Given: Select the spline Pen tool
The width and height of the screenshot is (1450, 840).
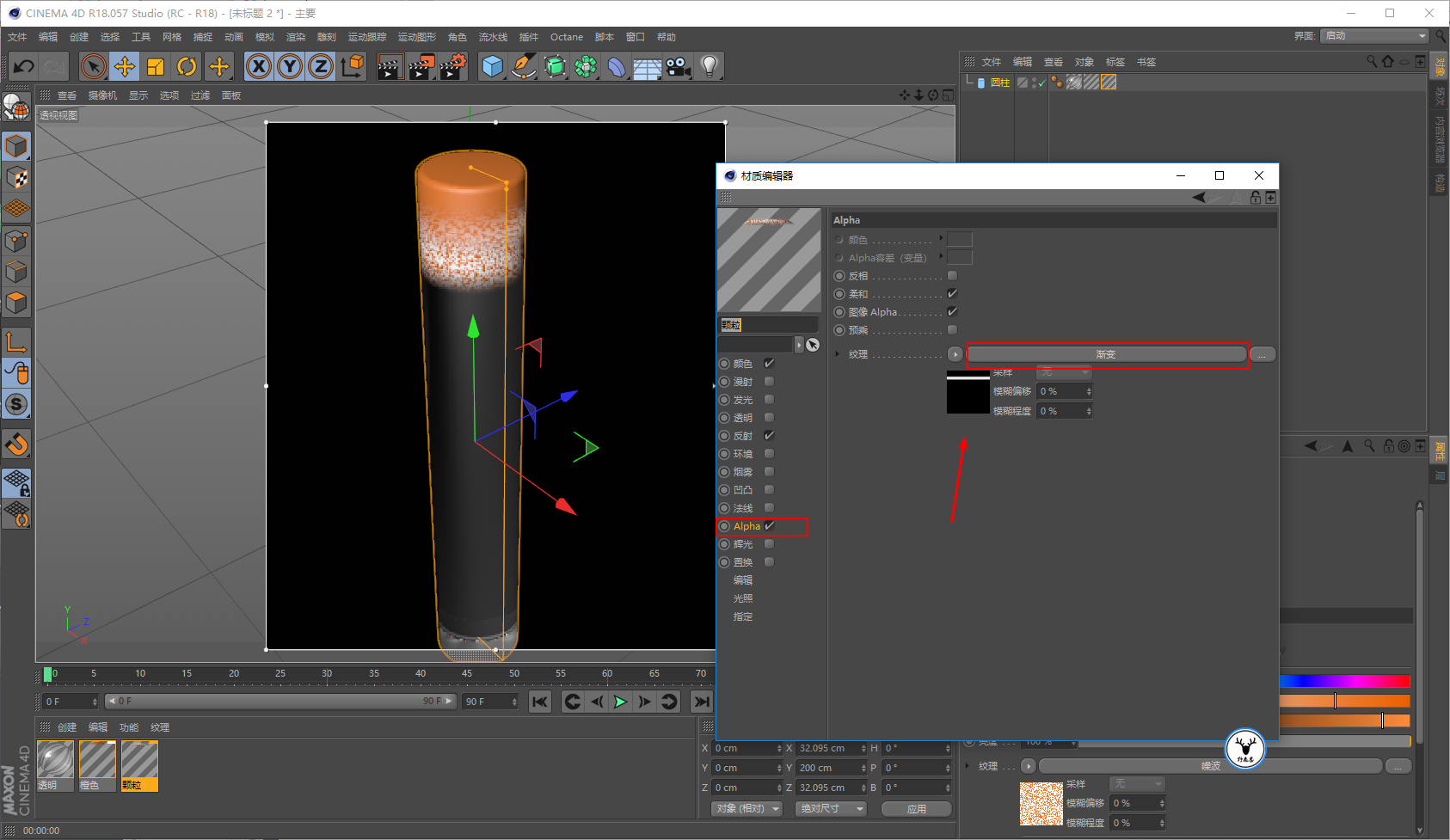Looking at the screenshot, I should click(x=524, y=66).
